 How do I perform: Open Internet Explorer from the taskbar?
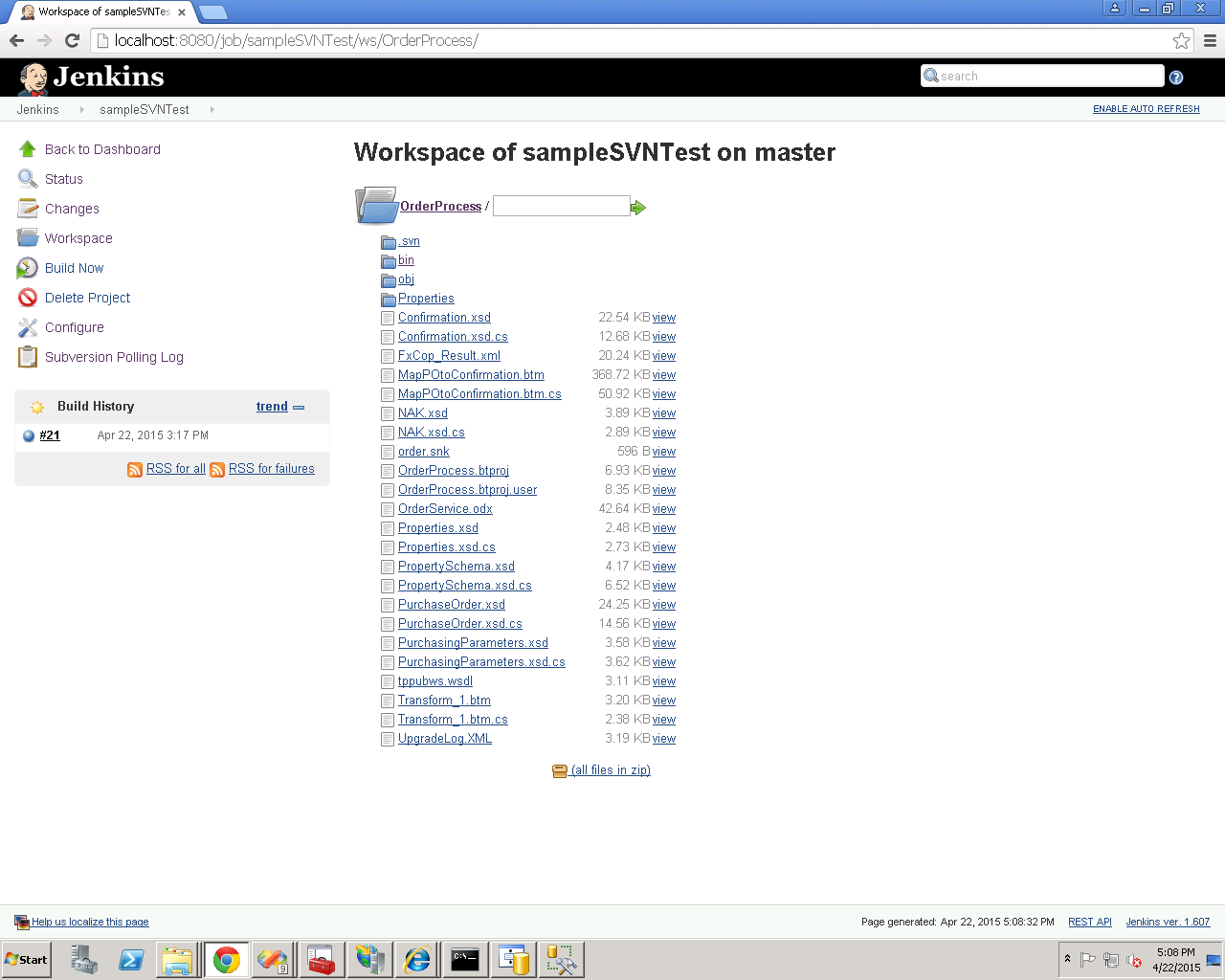coord(417,960)
